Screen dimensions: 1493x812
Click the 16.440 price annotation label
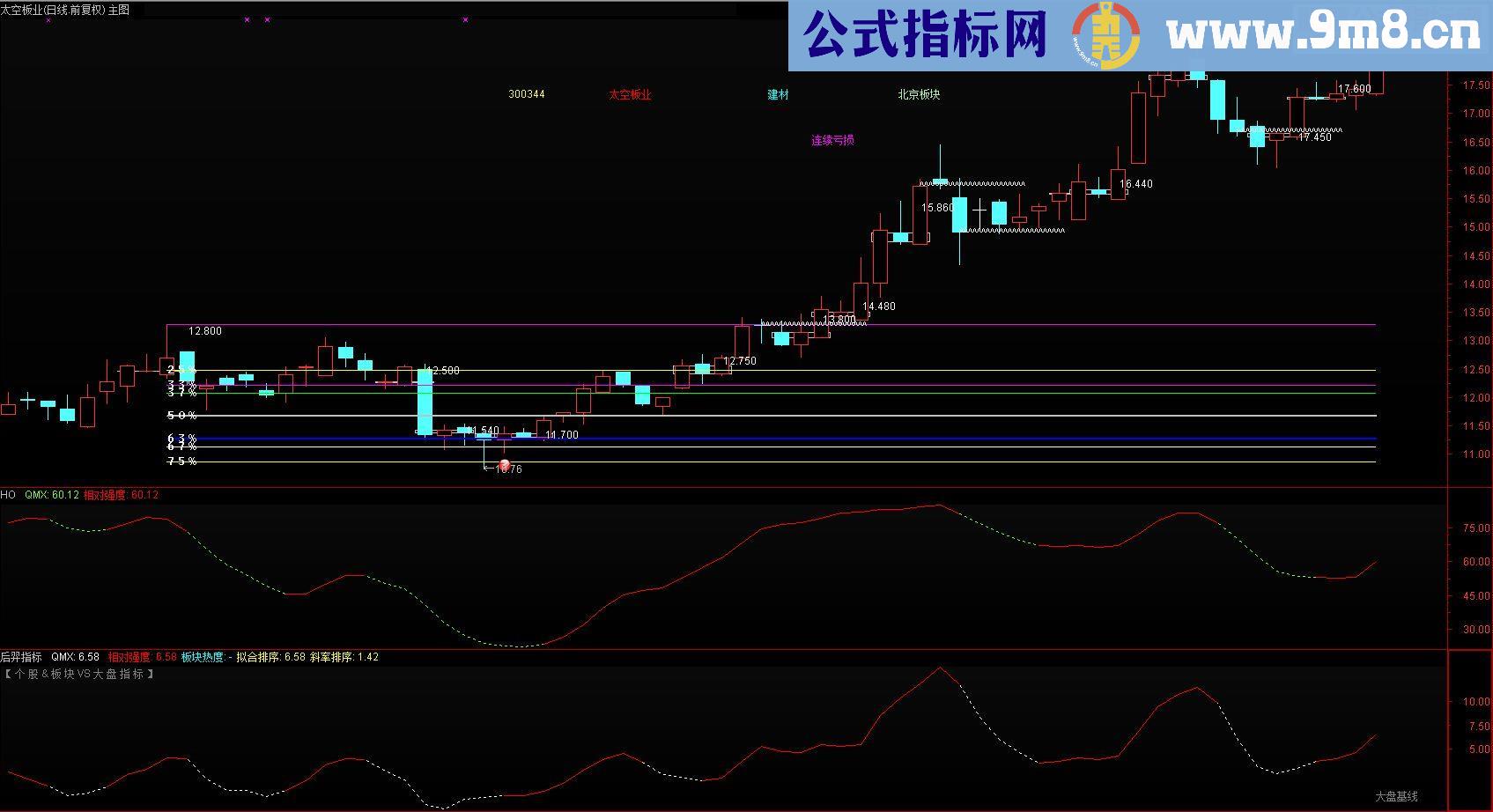1136,182
